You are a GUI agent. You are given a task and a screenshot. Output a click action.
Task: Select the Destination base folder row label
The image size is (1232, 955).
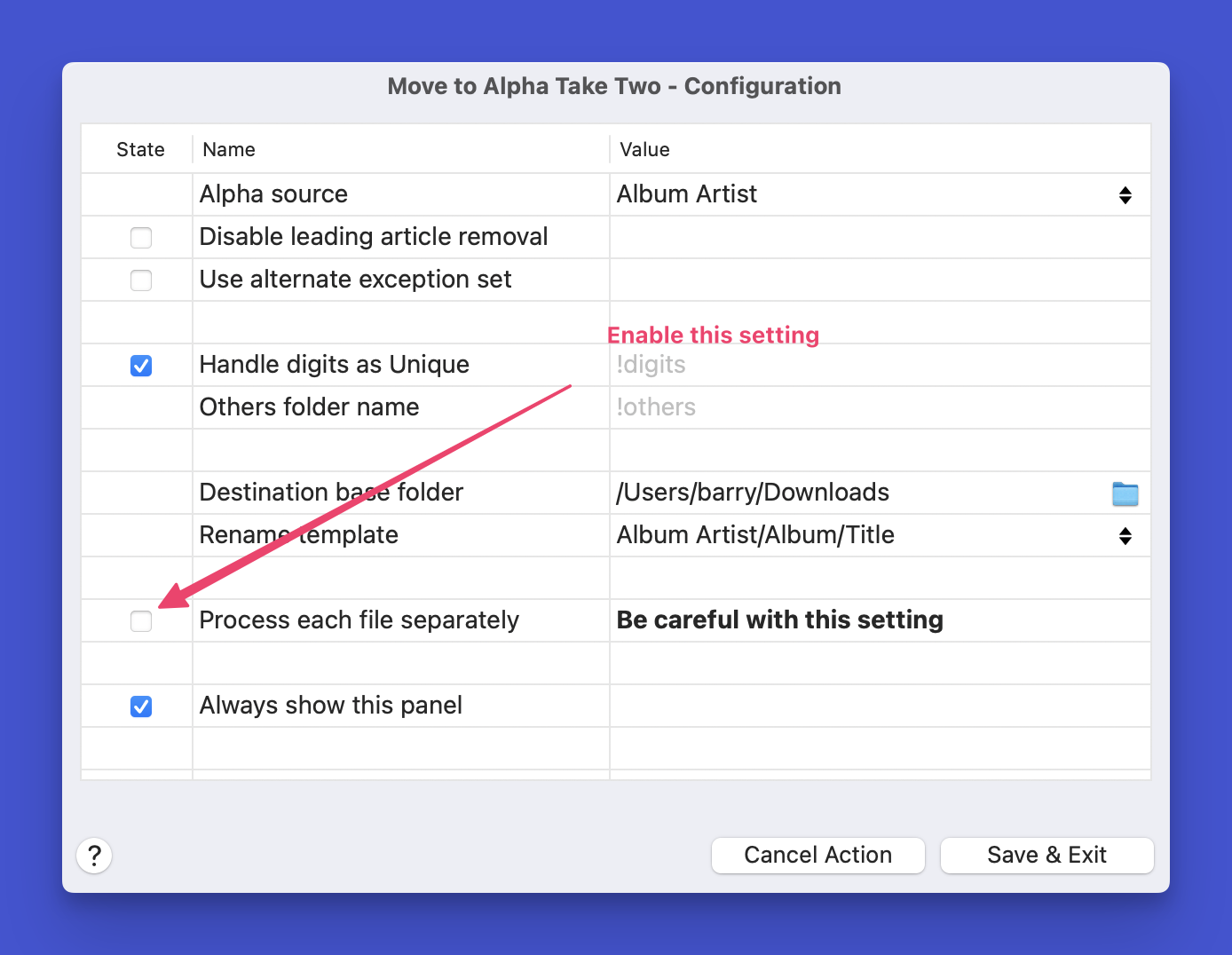tap(331, 493)
